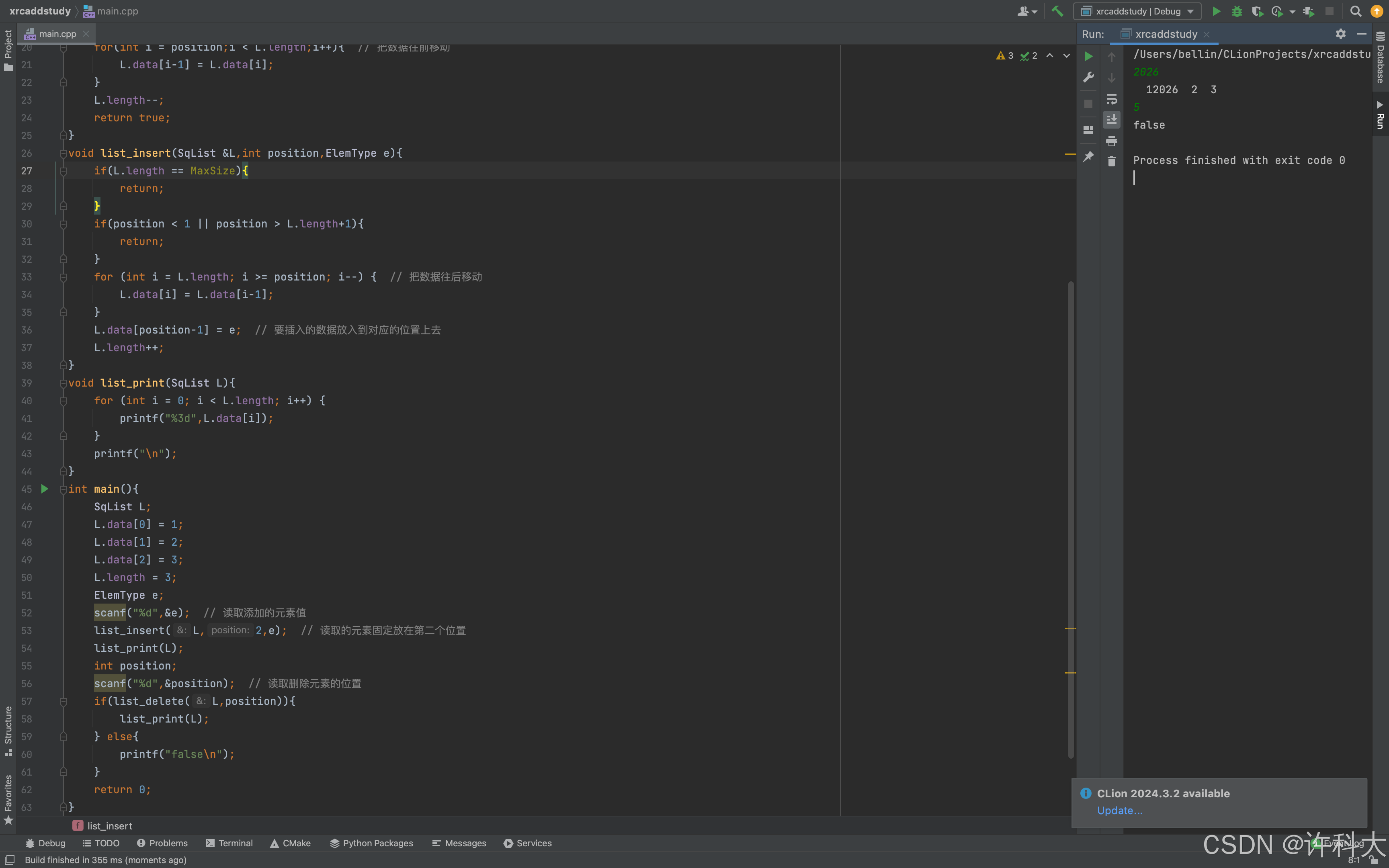Toggle the Pin Tab icon
Image resolution: width=1389 pixels, height=868 pixels.
point(1088,157)
